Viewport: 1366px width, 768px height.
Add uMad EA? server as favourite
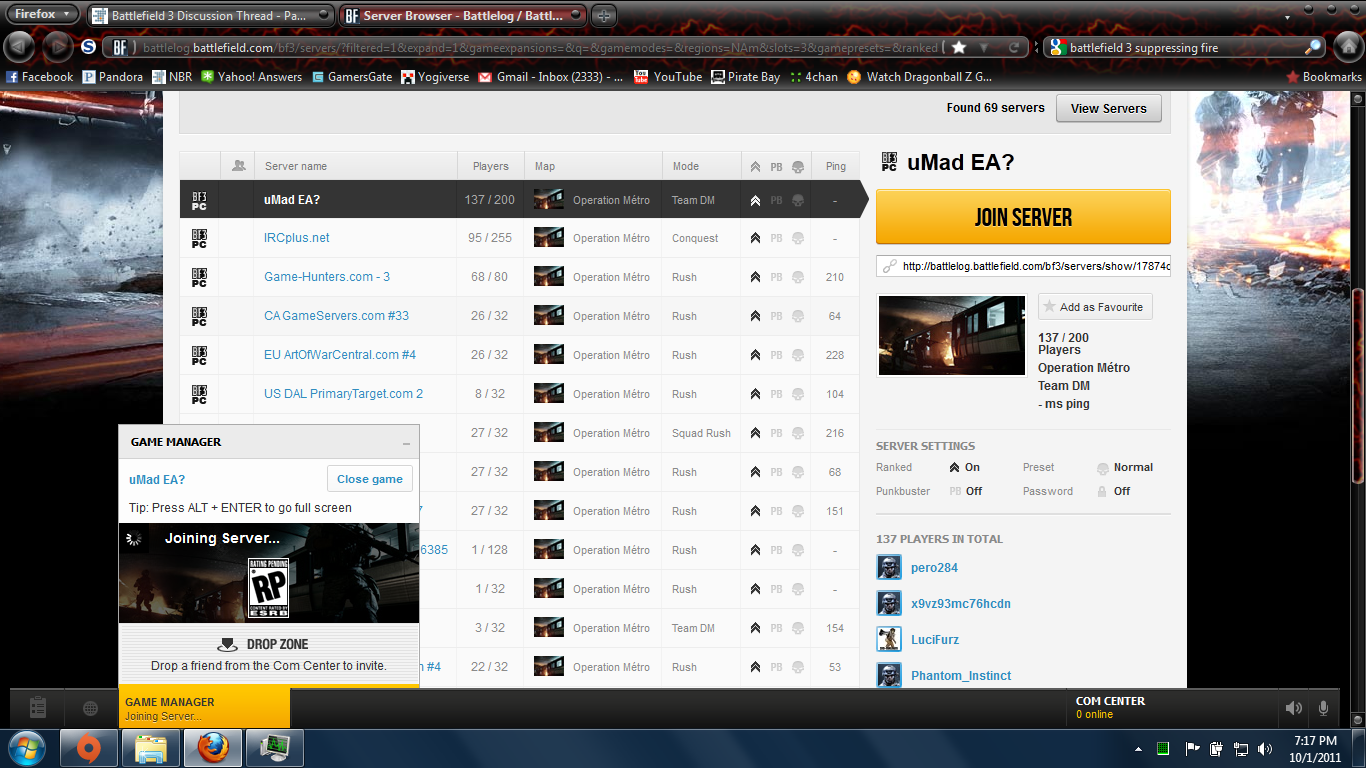point(1095,307)
